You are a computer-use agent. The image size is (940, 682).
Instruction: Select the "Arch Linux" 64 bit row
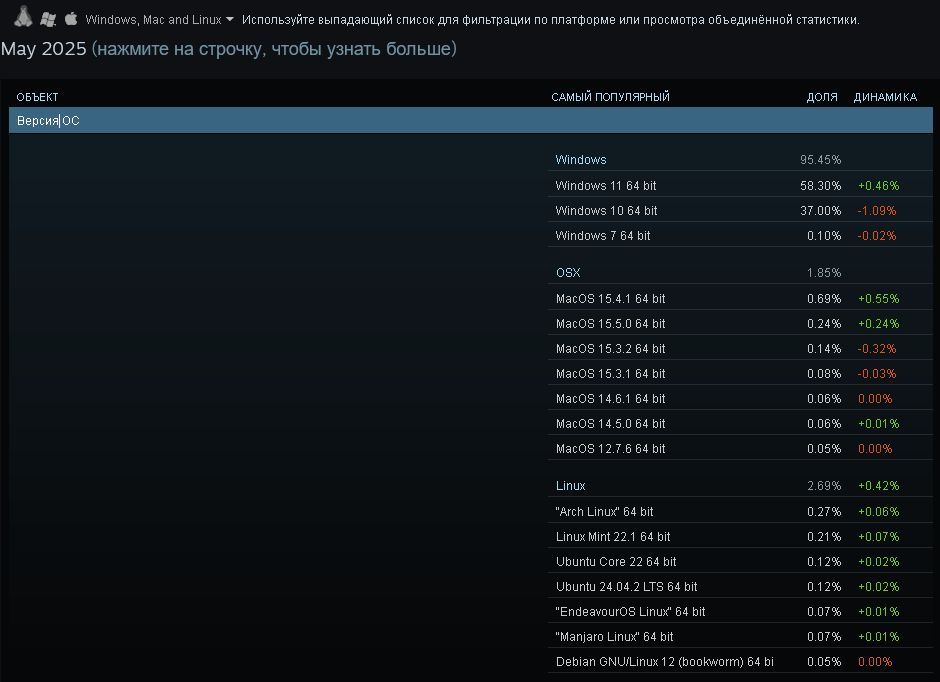pyautogui.click(x=740, y=511)
